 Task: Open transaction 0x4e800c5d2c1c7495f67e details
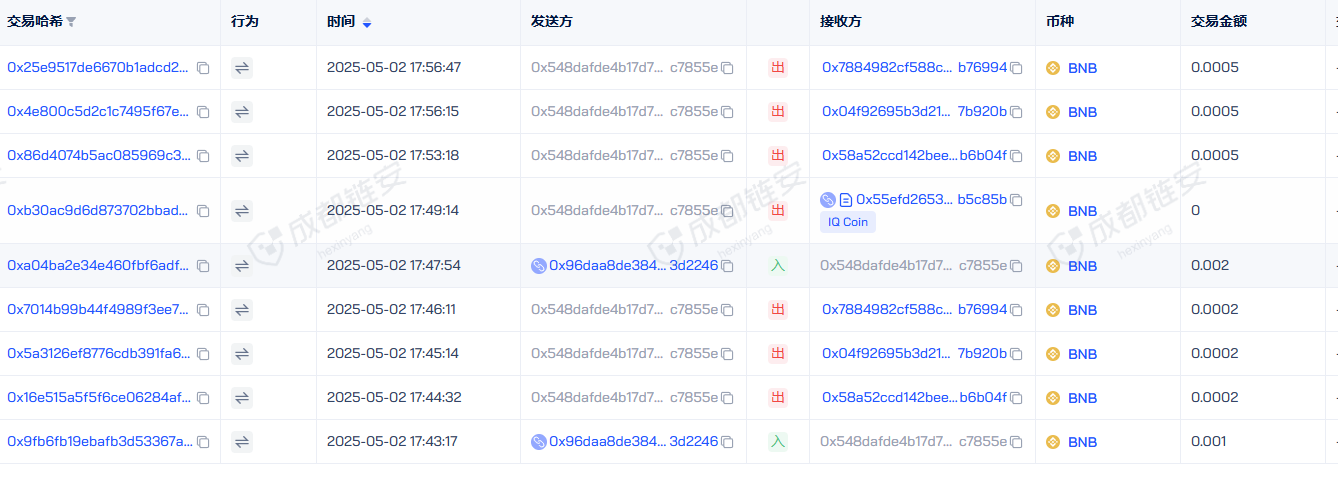click(x=98, y=112)
